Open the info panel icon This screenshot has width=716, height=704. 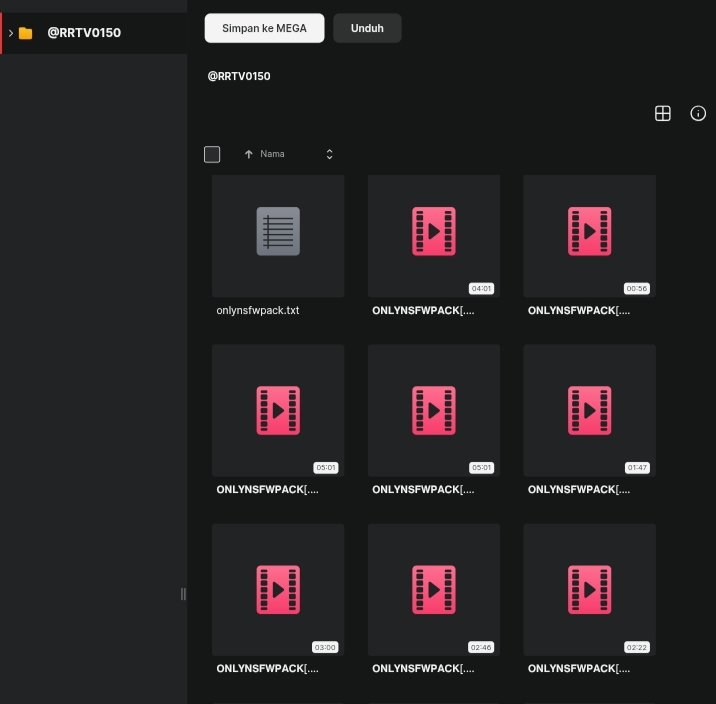(x=698, y=113)
